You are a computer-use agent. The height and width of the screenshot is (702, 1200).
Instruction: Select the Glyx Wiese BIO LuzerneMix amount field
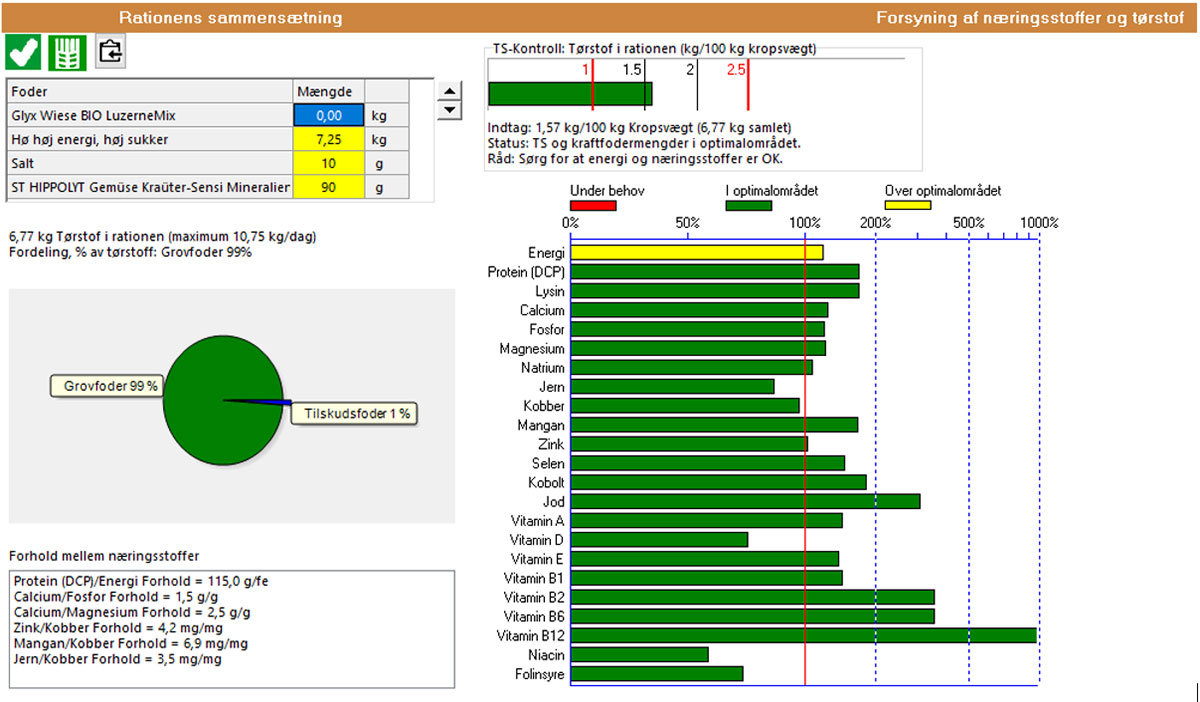[329, 116]
